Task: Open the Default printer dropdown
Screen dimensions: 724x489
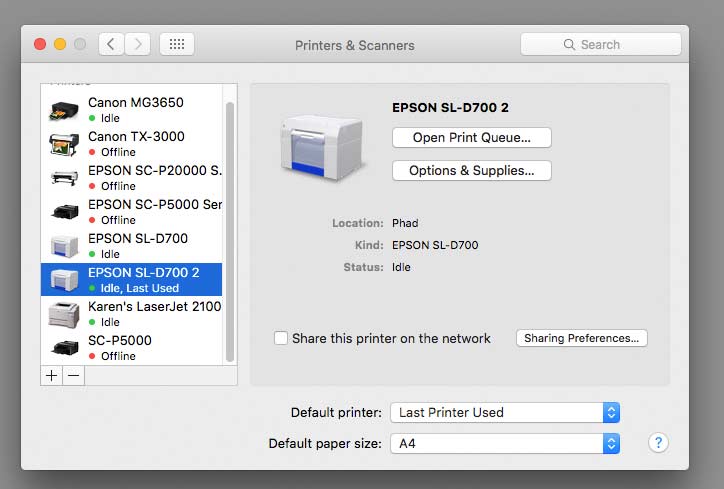Action: pos(505,412)
